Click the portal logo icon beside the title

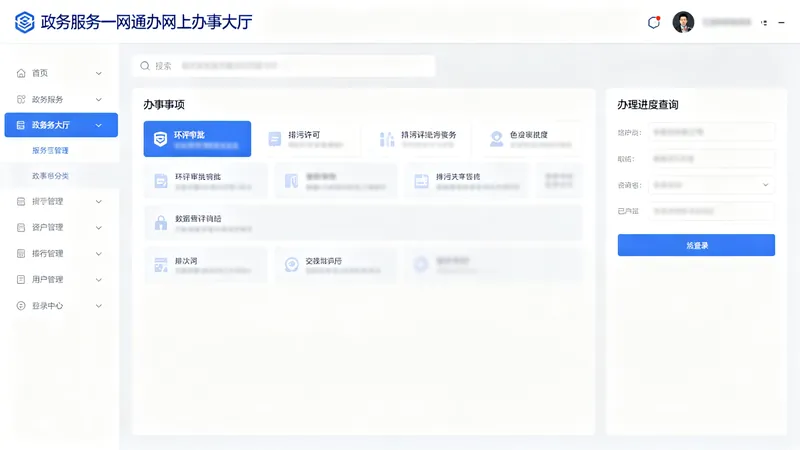[x=24, y=22]
